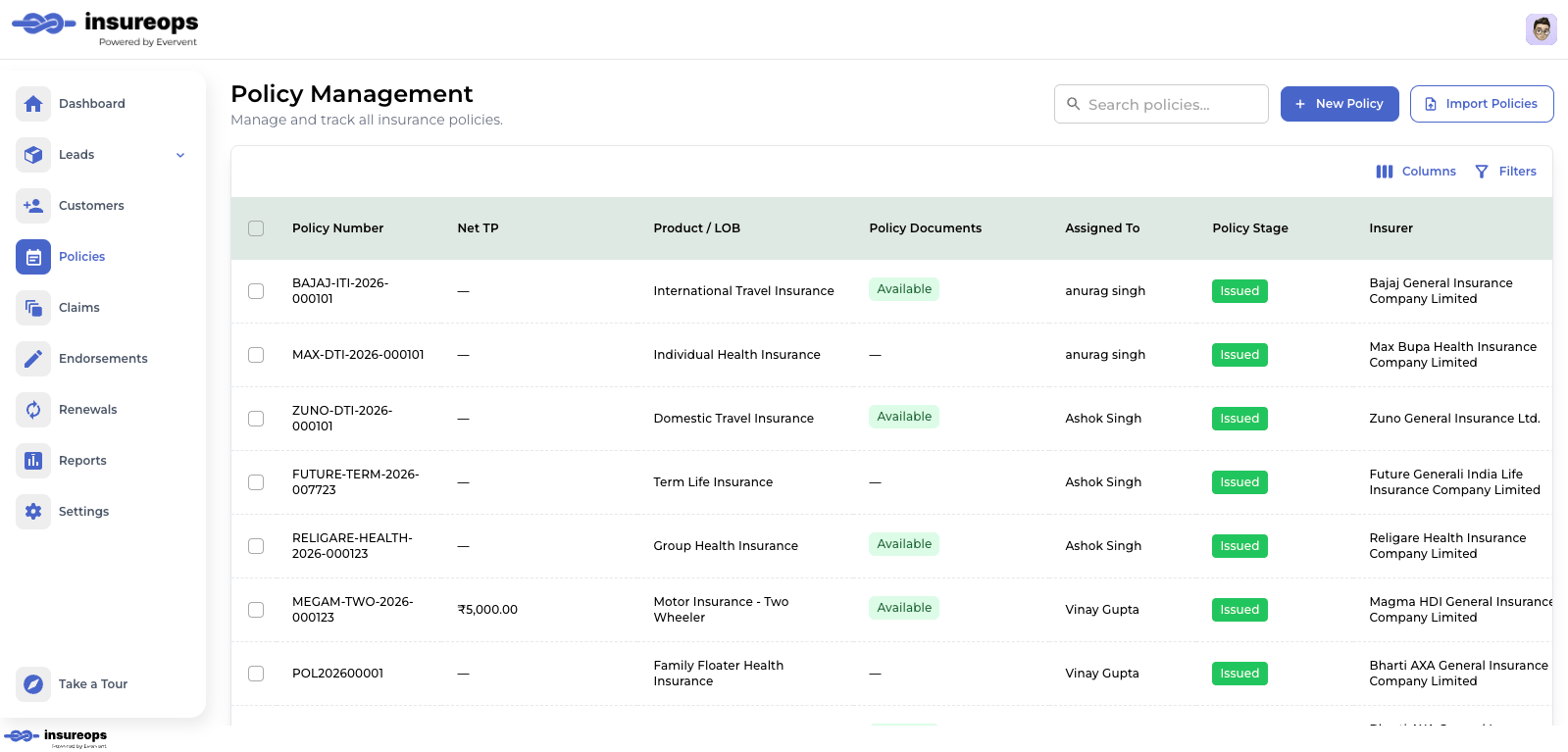Click the Take a Tour compass icon
The image size is (1568, 752).
(33, 684)
